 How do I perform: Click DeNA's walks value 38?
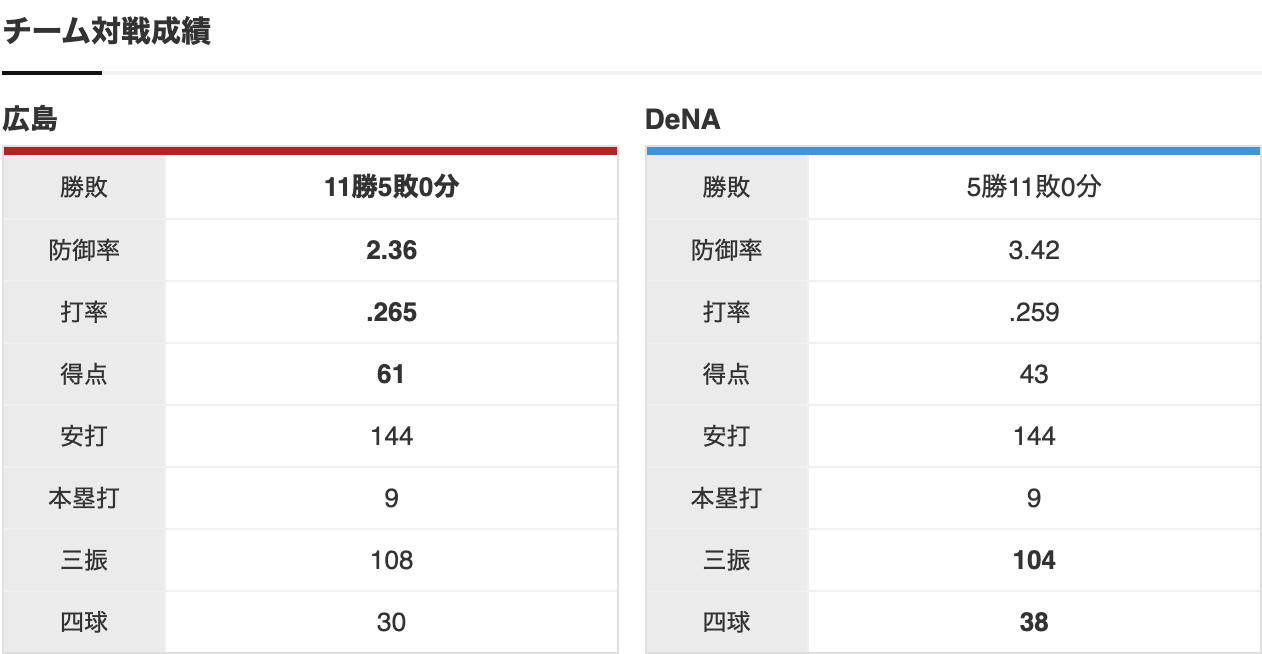click(1033, 622)
